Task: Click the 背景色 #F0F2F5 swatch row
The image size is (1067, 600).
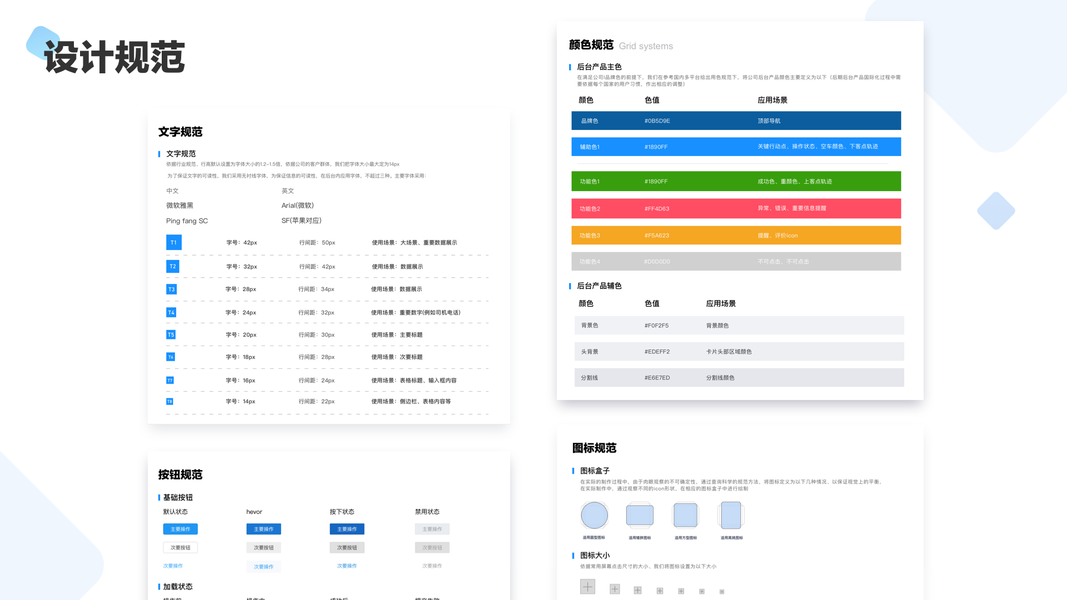Action: pos(739,325)
